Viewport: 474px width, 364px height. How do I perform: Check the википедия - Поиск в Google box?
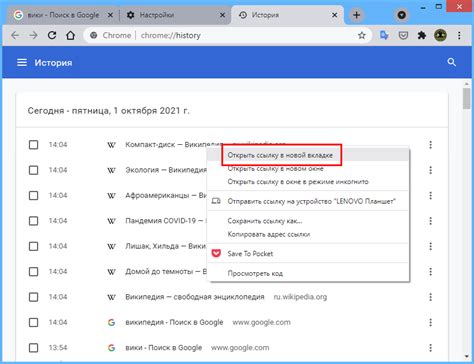[33, 322]
